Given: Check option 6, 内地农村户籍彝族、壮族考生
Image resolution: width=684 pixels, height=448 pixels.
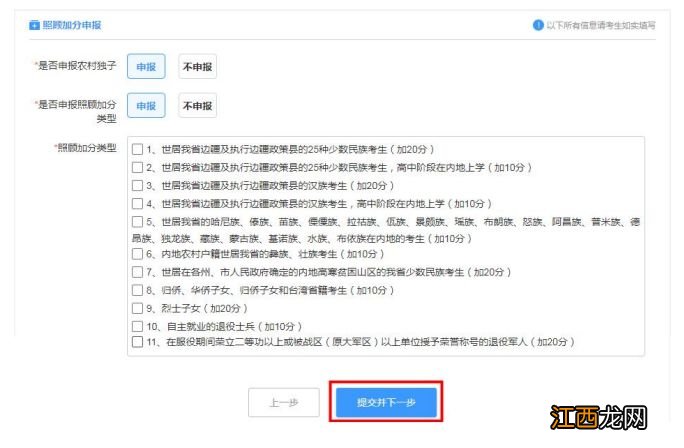Looking at the screenshot, I should click(x=137, y=254).
